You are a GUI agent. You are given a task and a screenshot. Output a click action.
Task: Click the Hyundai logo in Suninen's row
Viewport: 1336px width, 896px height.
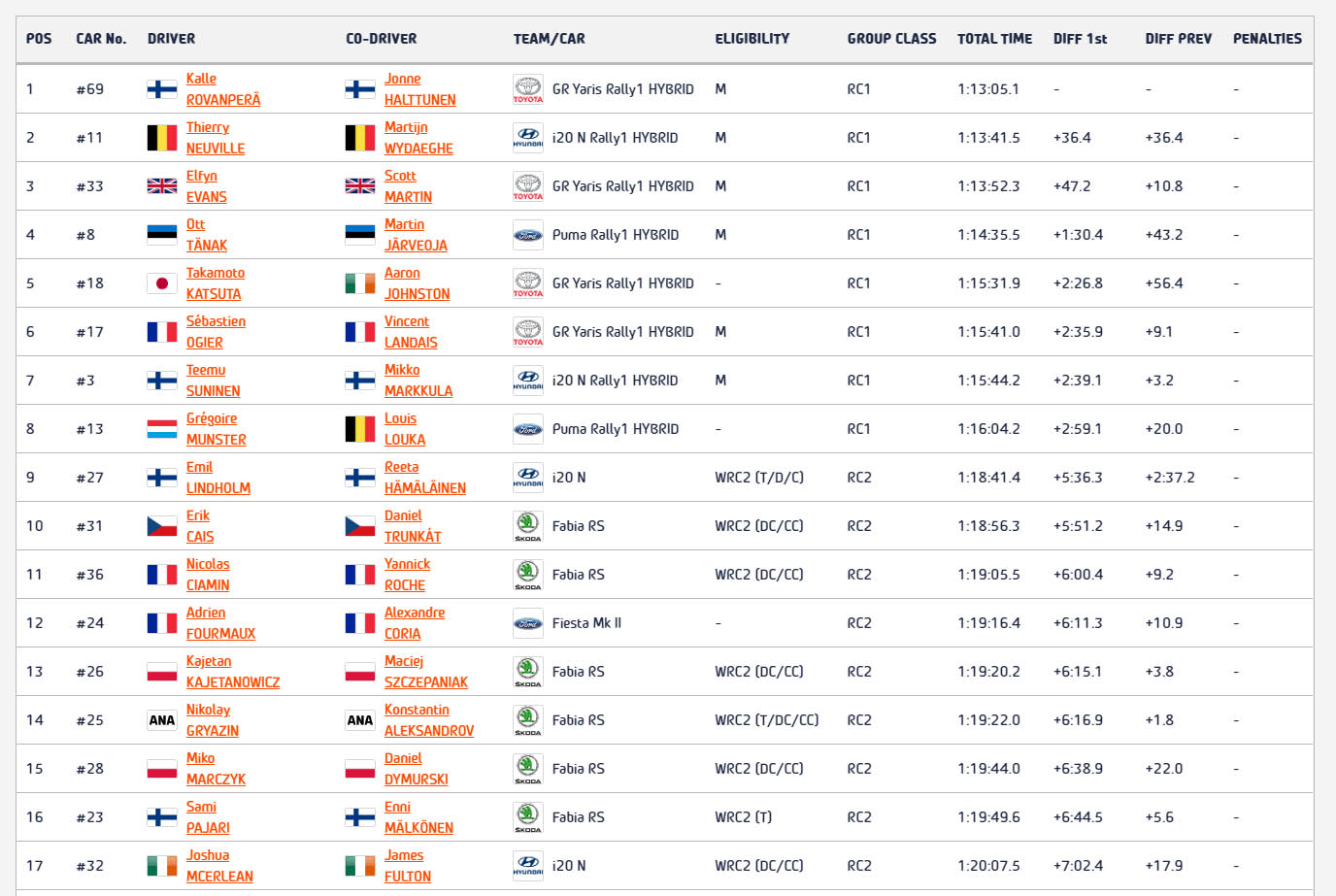click(x=527, y=381)
